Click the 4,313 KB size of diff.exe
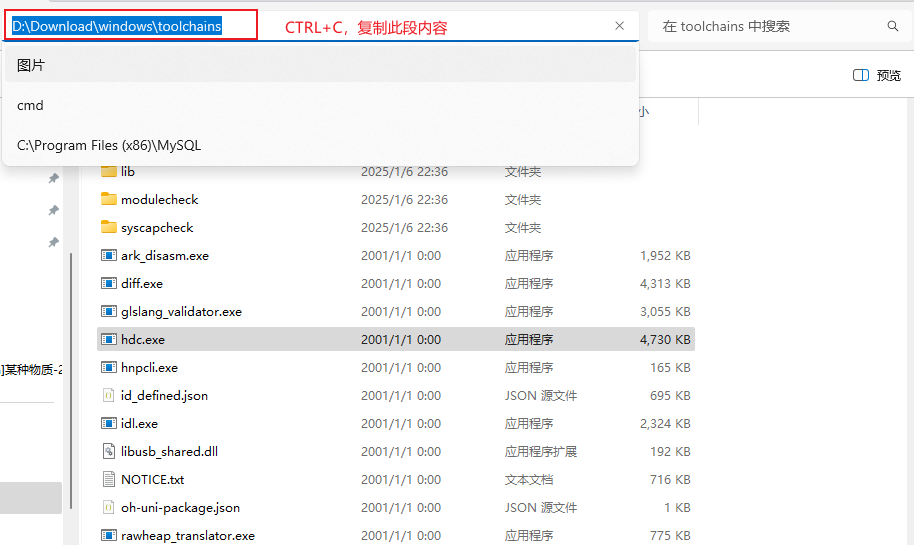This screenshot has height=545, width=914. (x=665, y=283)
